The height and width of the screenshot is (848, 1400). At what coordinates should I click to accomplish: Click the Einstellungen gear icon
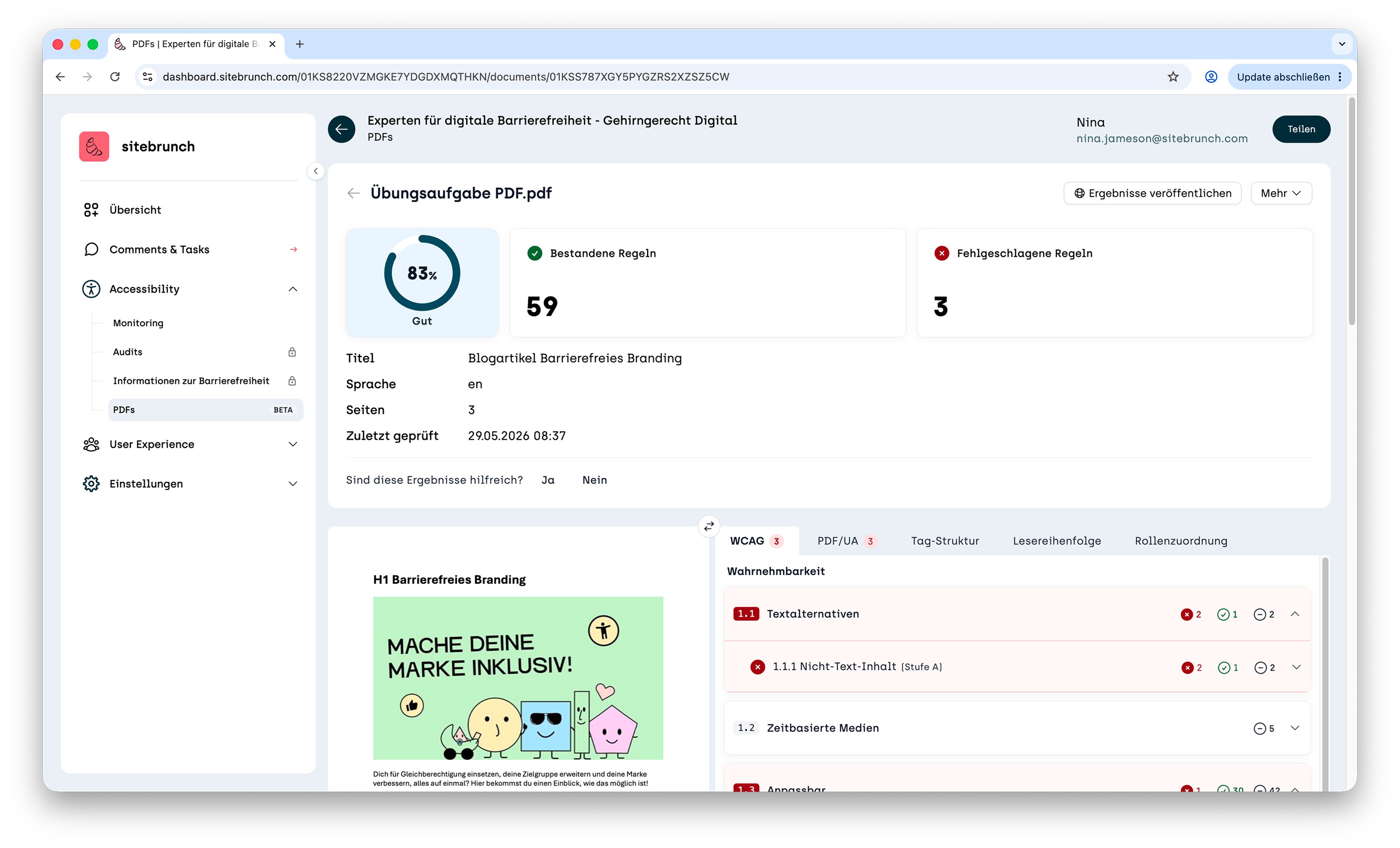91,484
